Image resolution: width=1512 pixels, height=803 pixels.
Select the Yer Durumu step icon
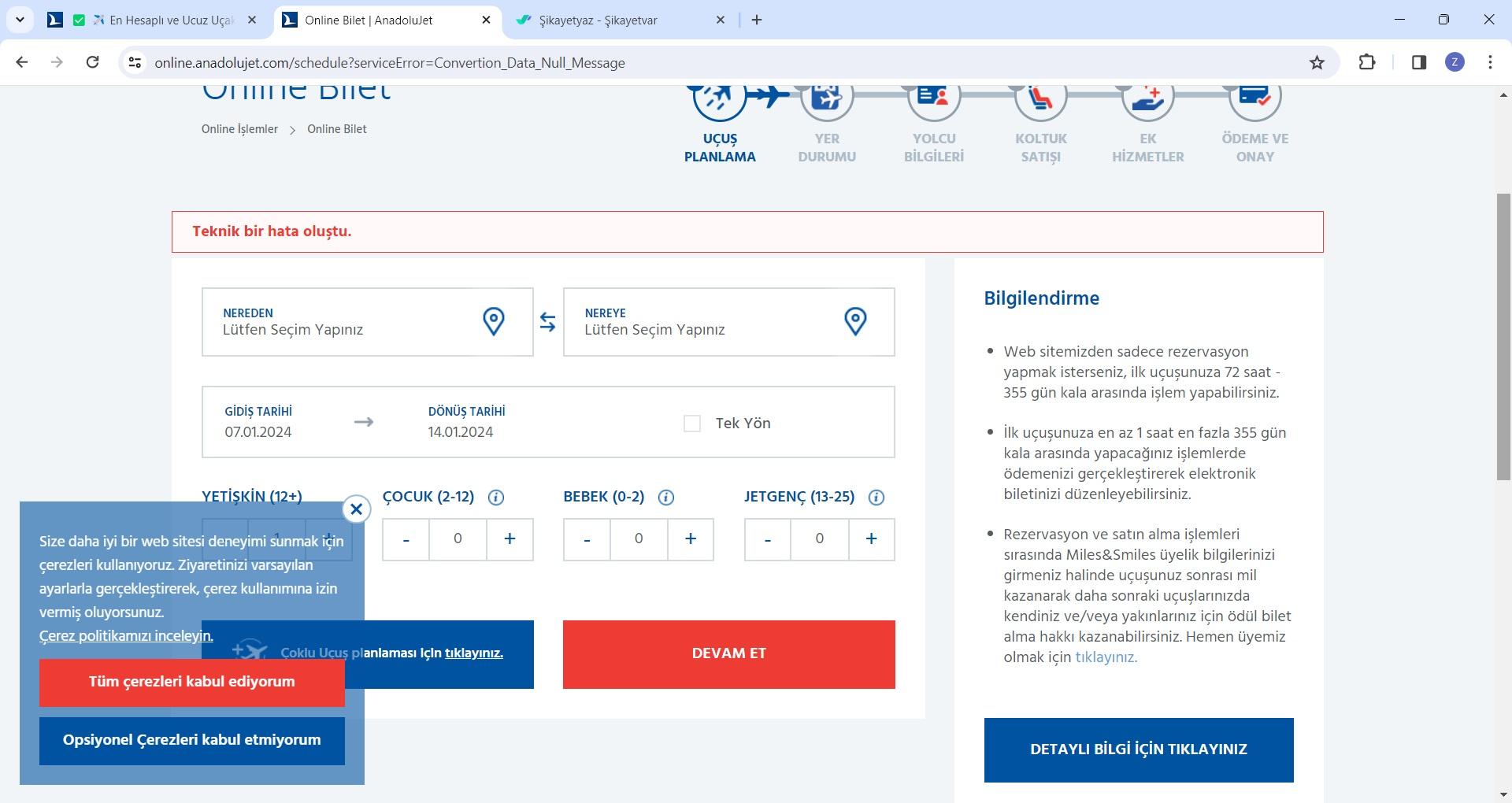[825, 96]
